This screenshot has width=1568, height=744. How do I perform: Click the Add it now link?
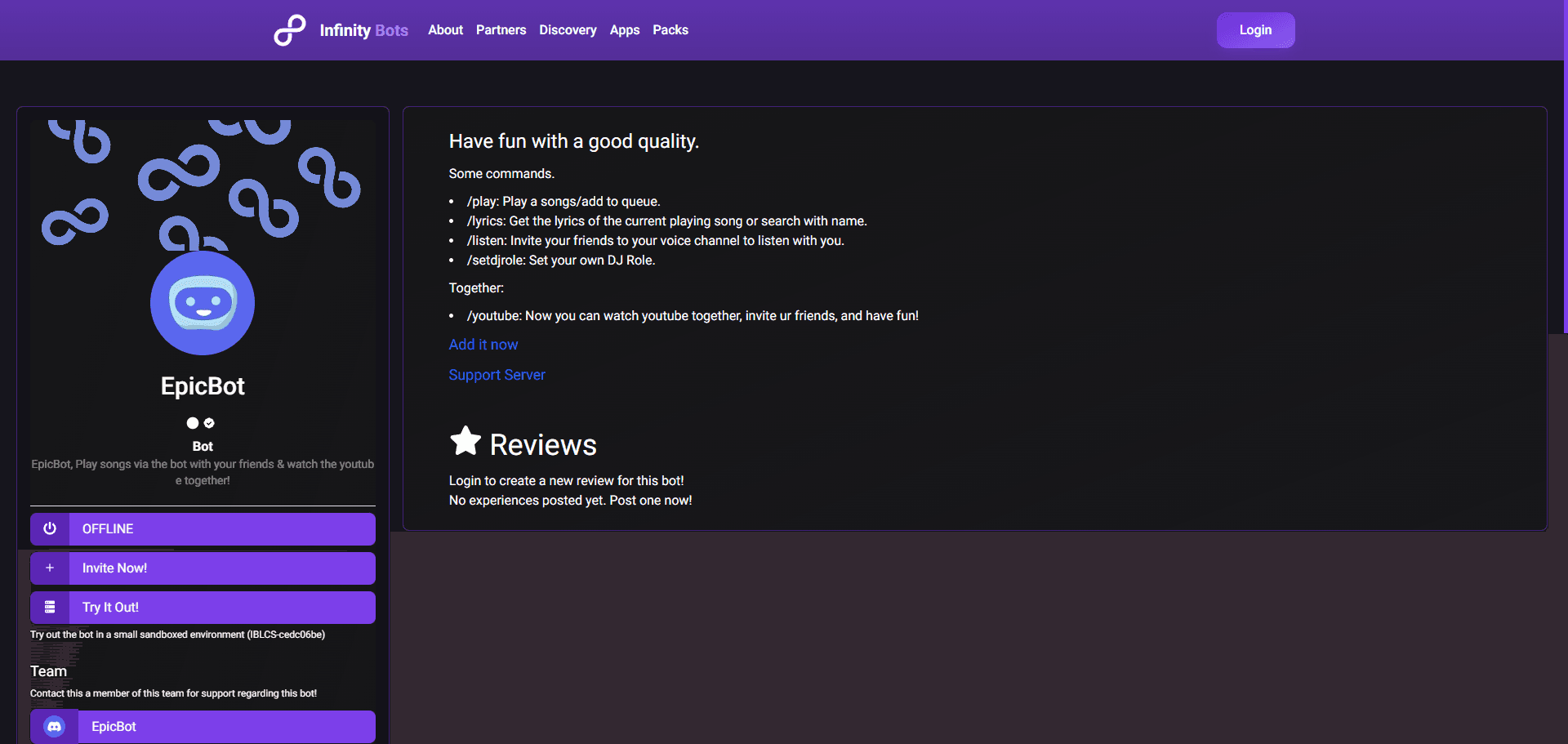click(483, 345)
